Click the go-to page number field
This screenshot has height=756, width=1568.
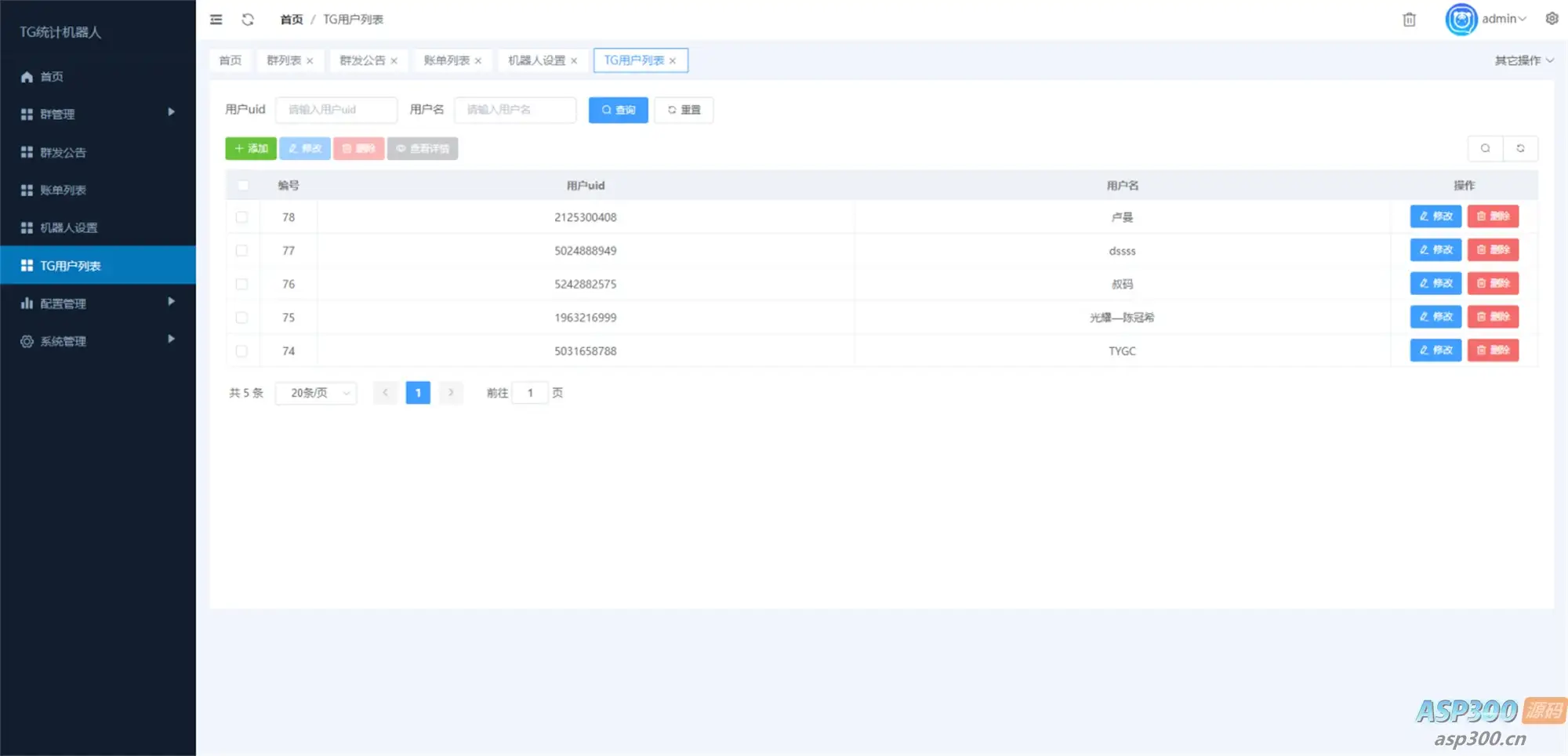[530, 393]
